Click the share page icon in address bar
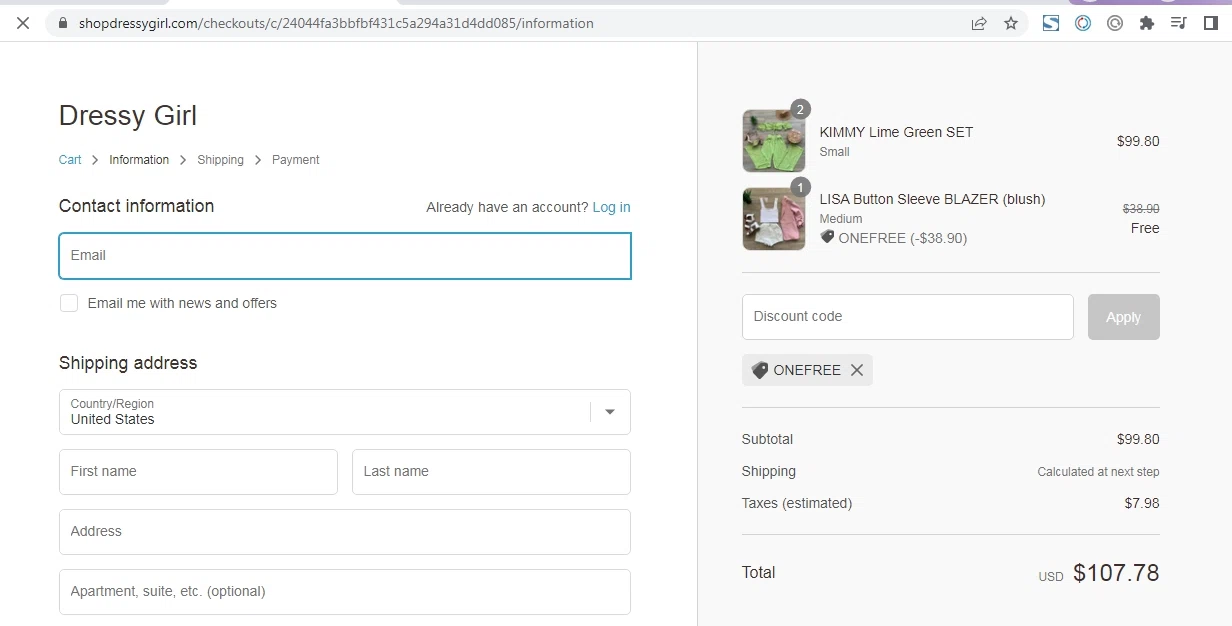 pyautogui.click(x=979, y=23)
